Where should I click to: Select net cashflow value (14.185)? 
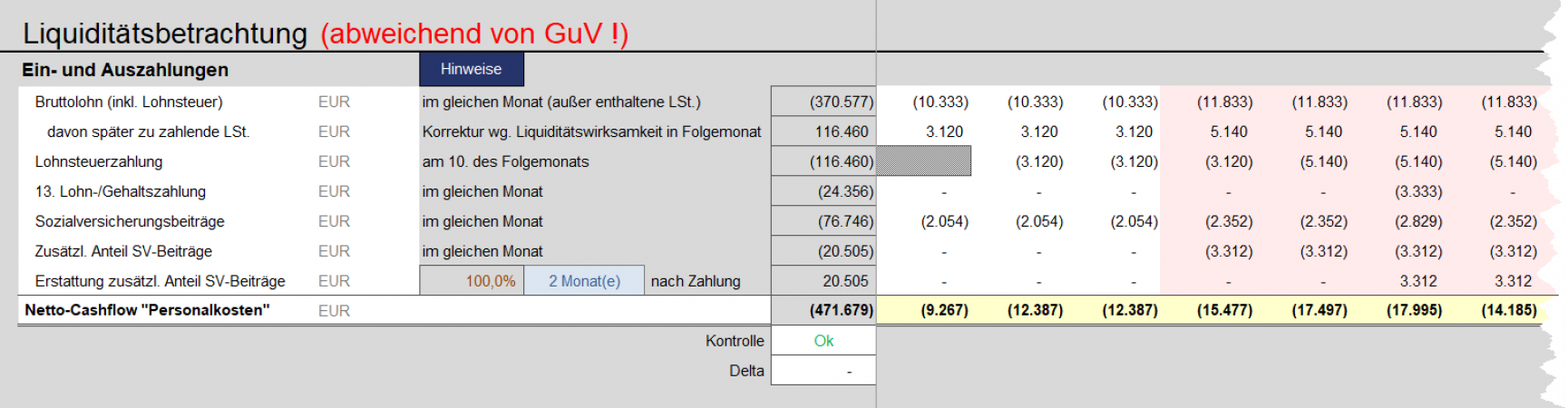tap(1509, 310)
